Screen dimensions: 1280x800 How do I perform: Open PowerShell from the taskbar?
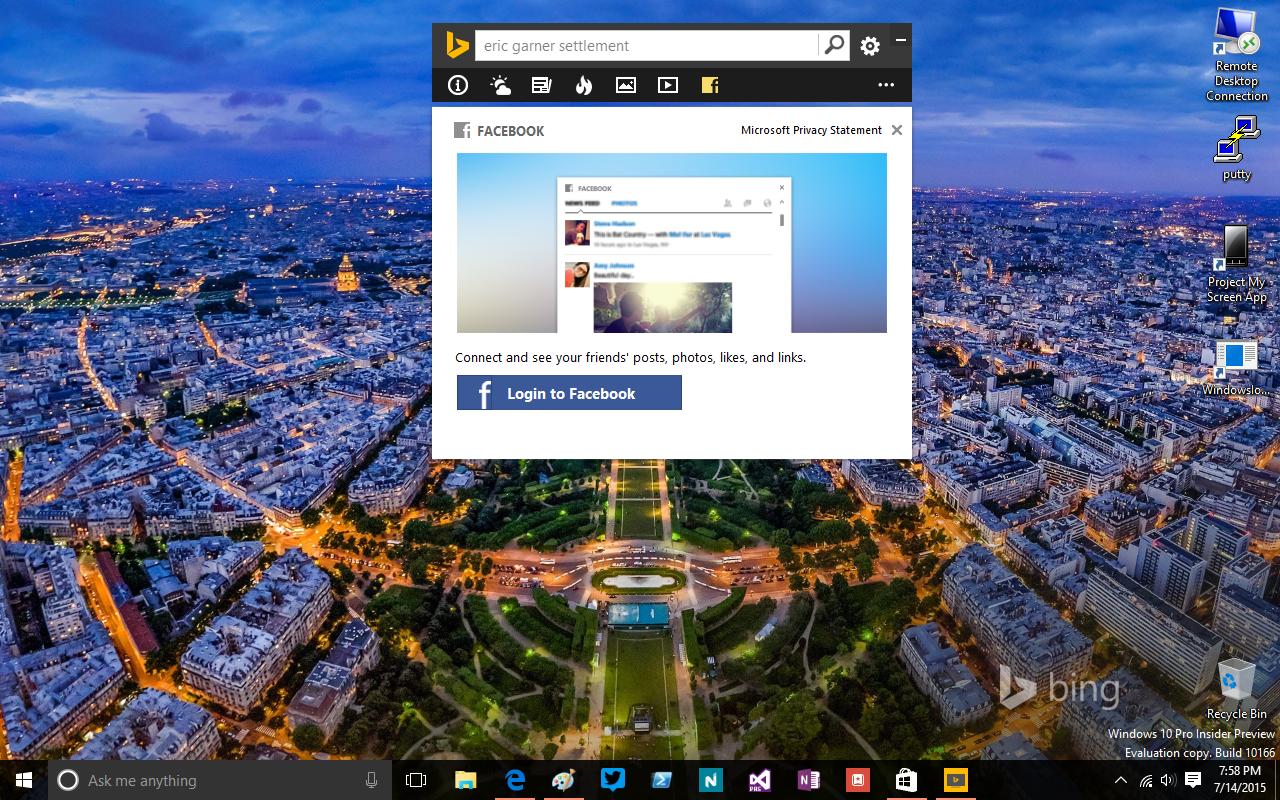pos(661,780)
